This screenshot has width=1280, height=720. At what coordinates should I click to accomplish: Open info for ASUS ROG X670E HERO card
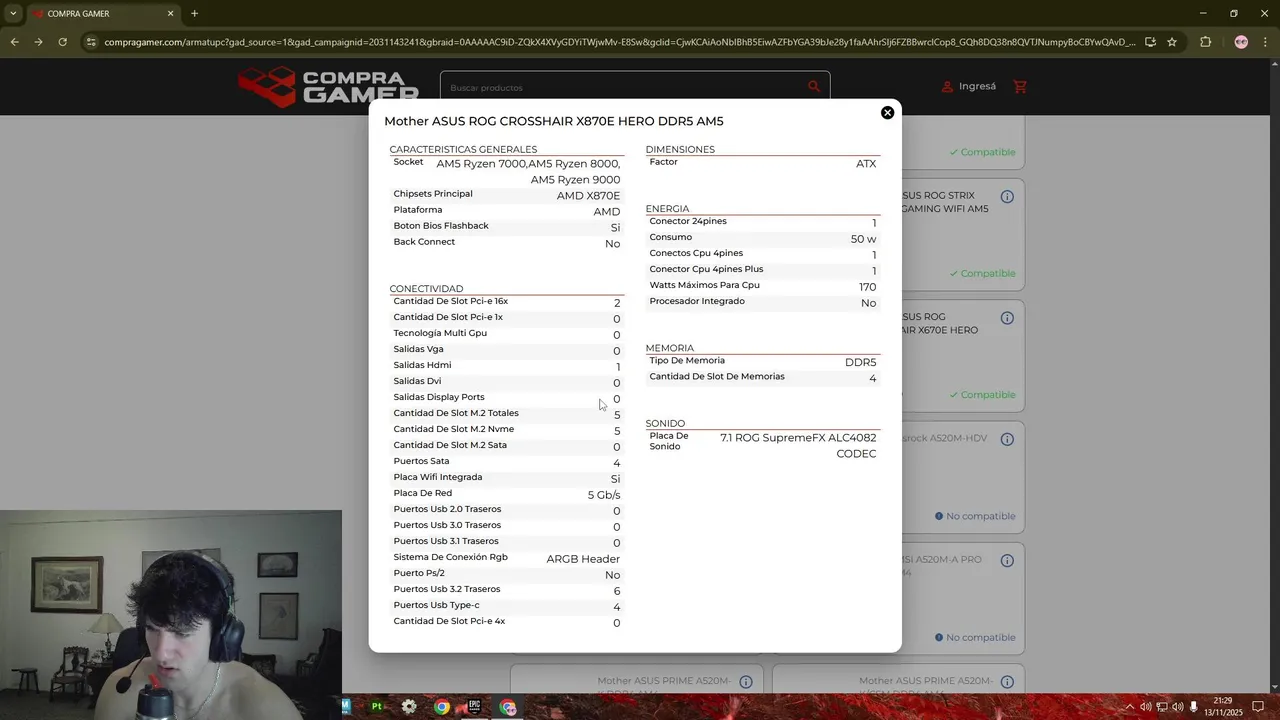tap(1007, 318)
